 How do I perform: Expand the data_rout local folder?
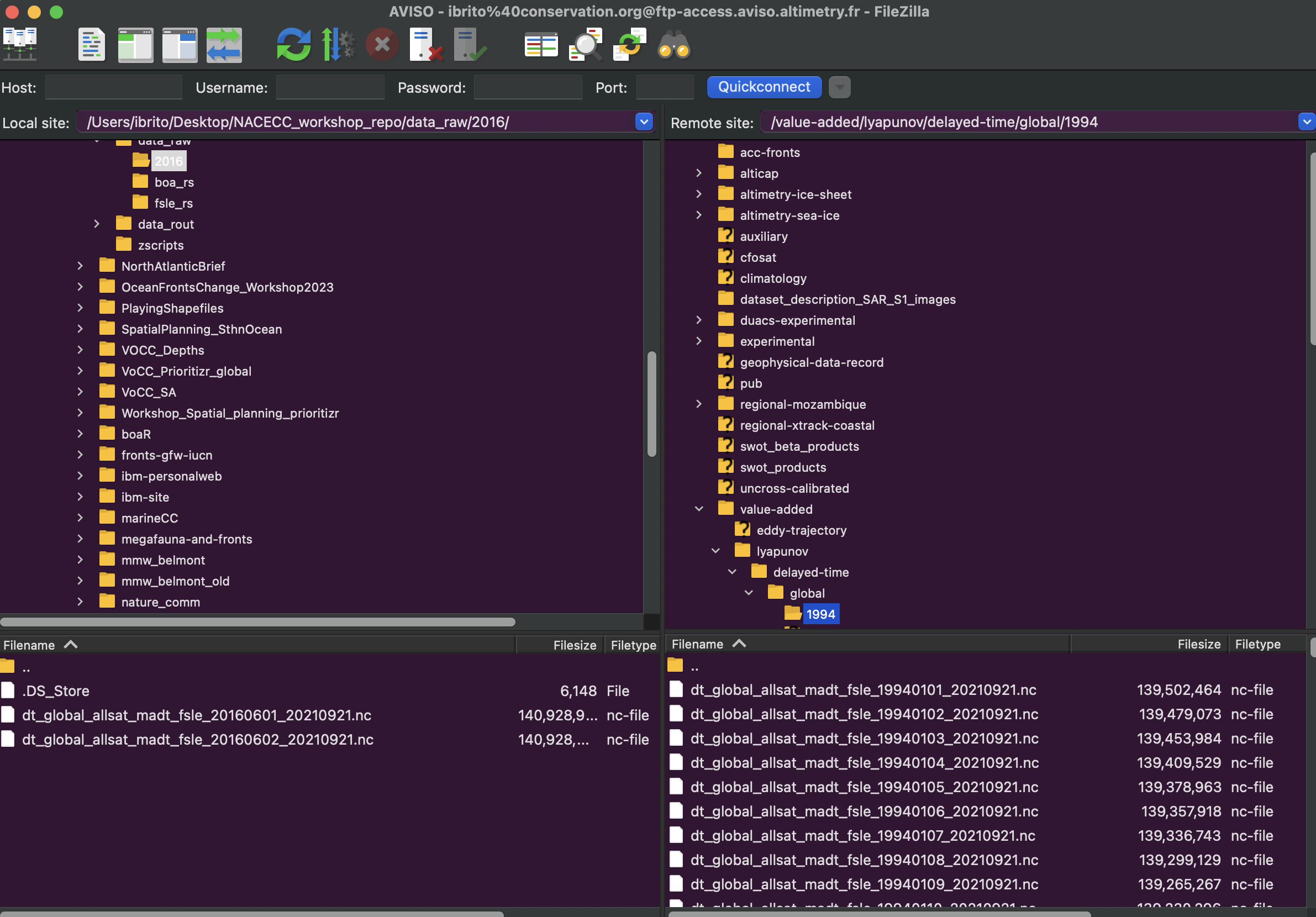click(96, 224)
